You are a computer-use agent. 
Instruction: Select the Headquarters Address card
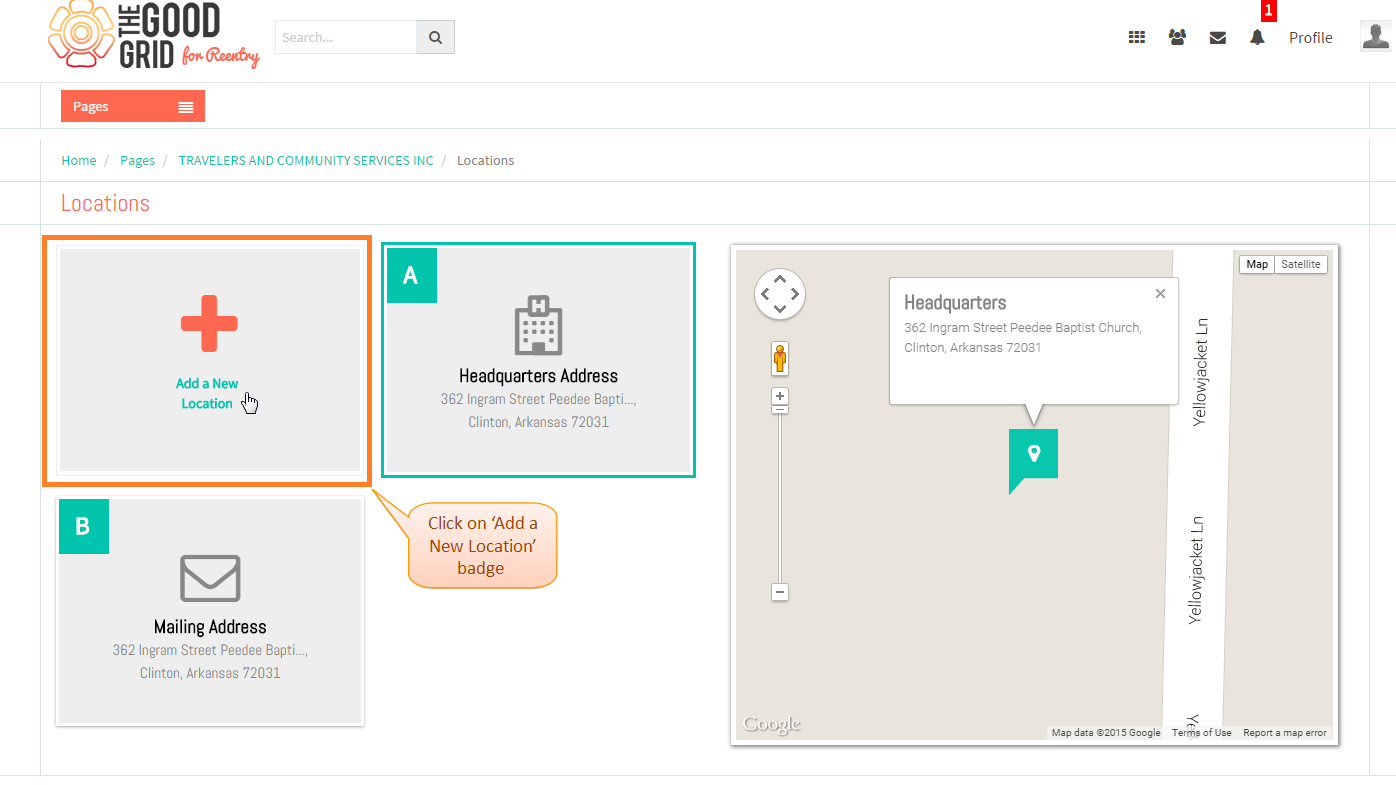pyautogui.click(x=538, y=360)
